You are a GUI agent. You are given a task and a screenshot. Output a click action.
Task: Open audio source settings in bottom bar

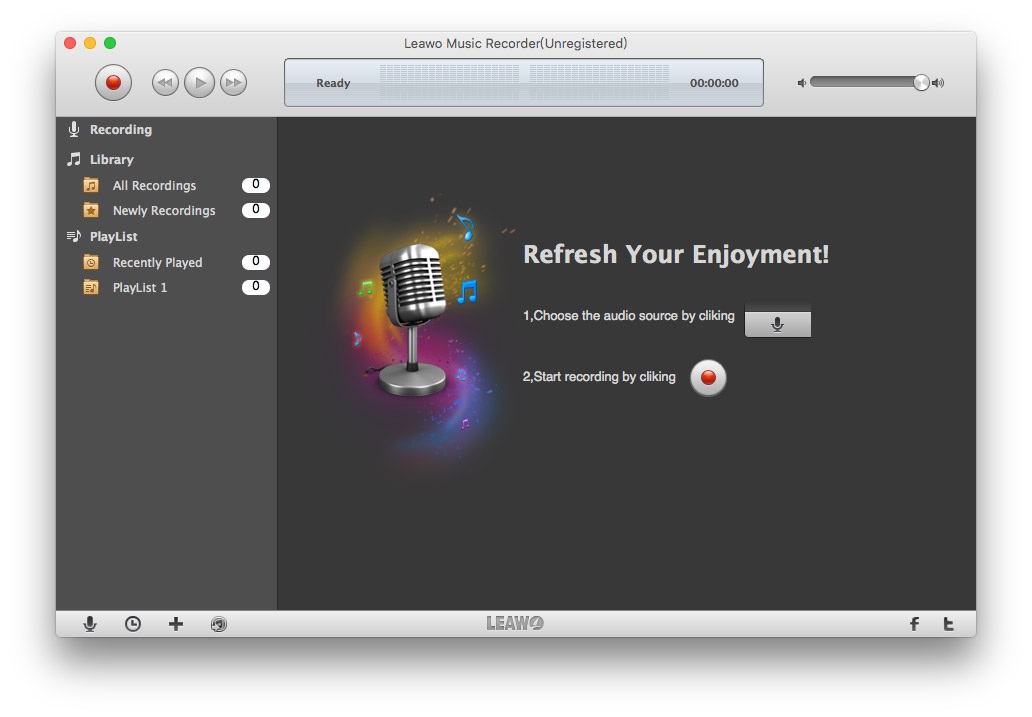(90, 624)
